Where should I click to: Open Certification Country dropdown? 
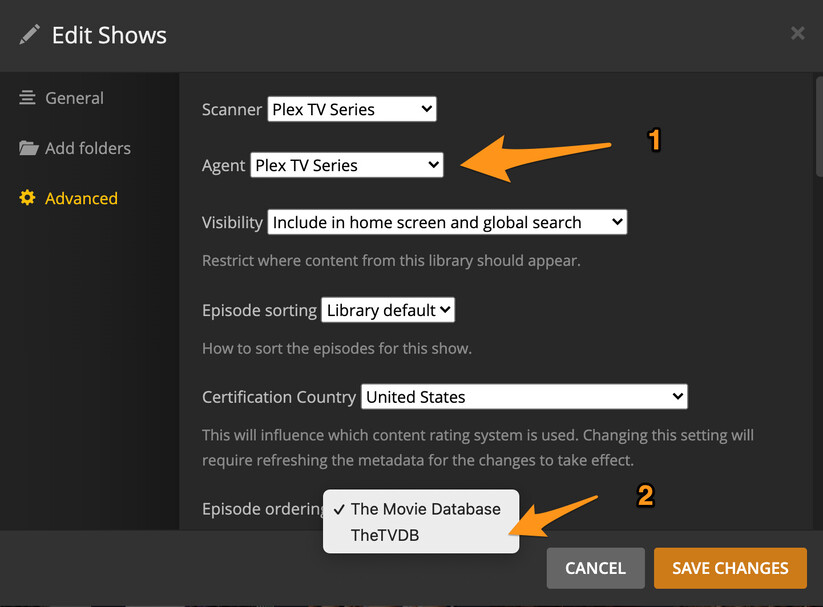click(524, 396)
